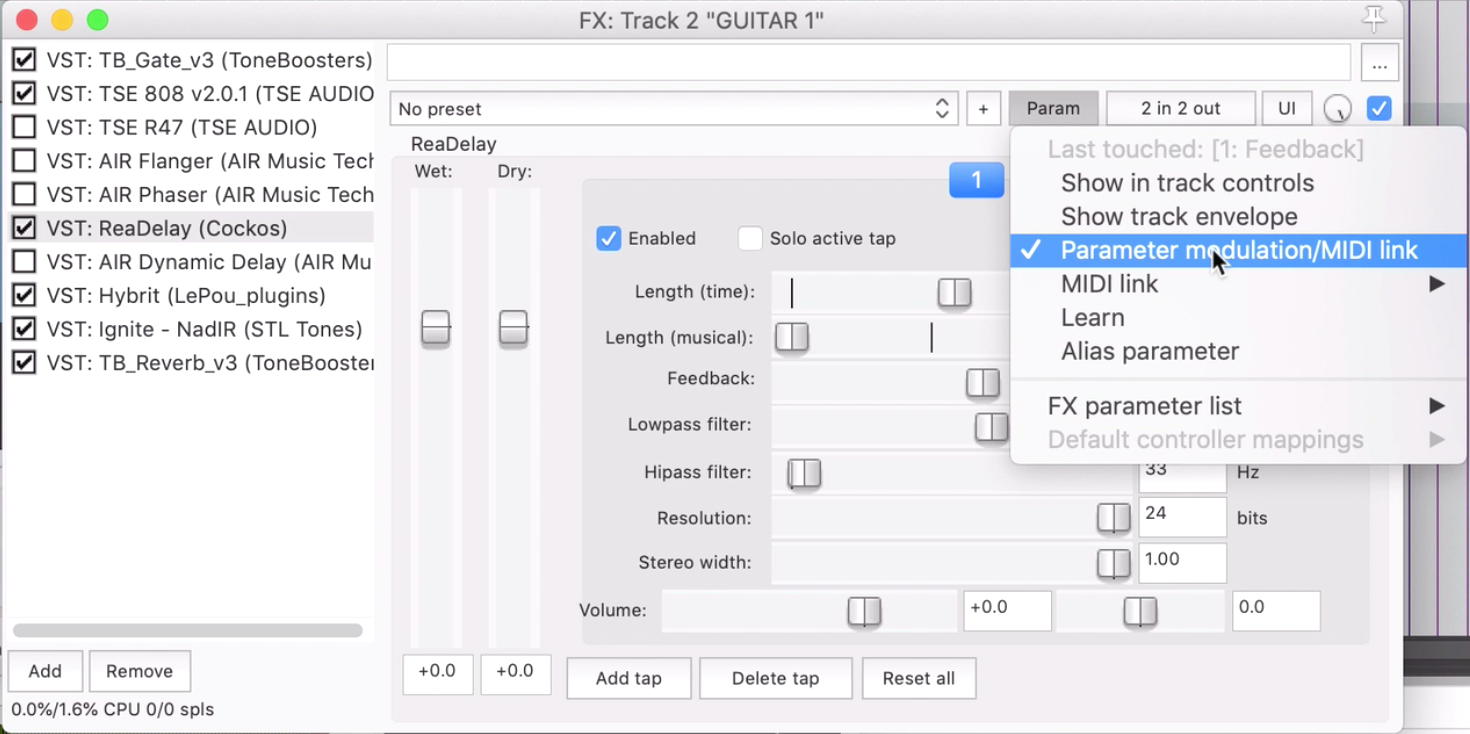Save a new preset with the + icon
The image size is (1470, 734).
tap(983, 108)
